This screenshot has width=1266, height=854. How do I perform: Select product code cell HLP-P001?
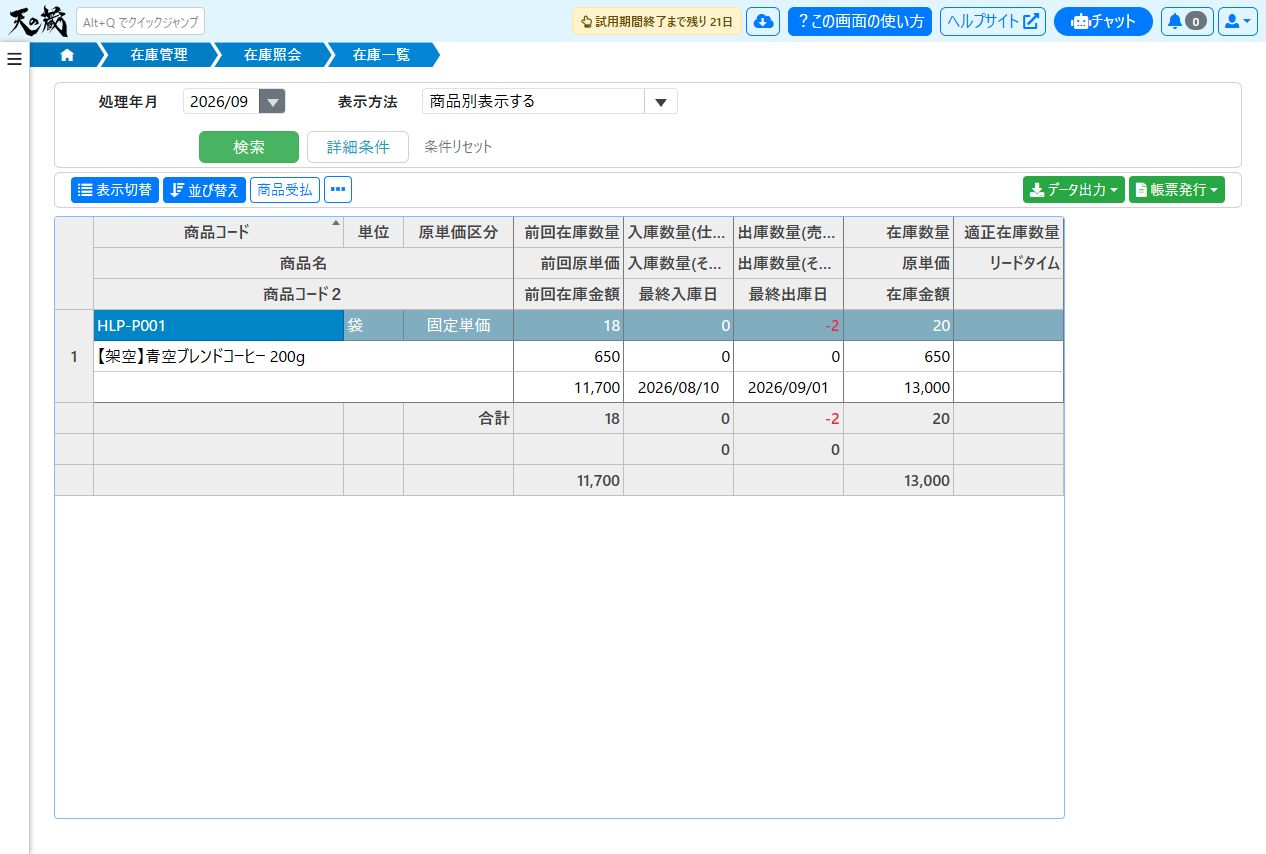coord(218,325)
